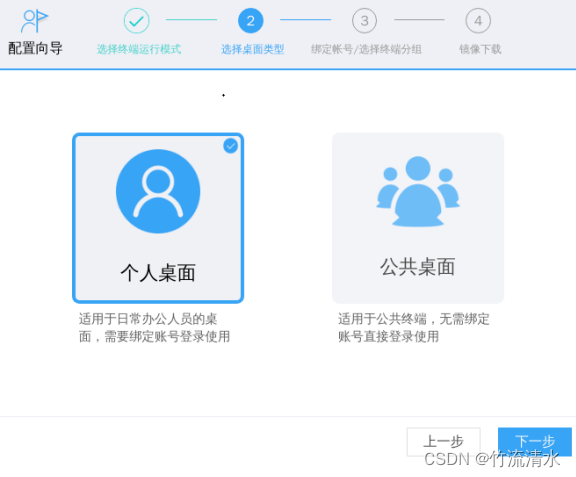Click the completed step 1 checkmark circle
The image size is (576, 477).
coord(136,21)
